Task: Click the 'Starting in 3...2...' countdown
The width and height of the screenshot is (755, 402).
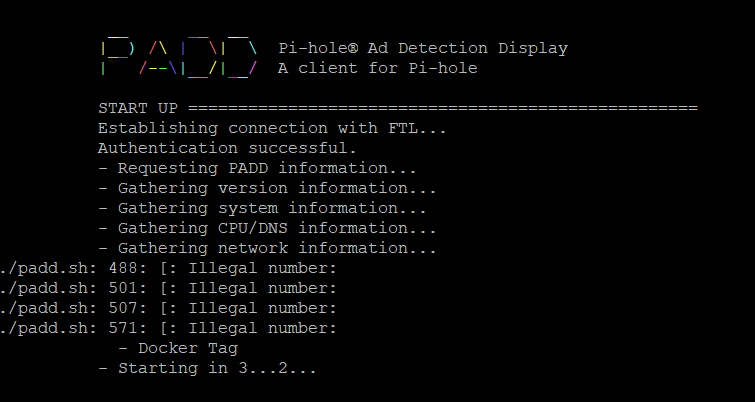Action: click(x=208, y=368)
